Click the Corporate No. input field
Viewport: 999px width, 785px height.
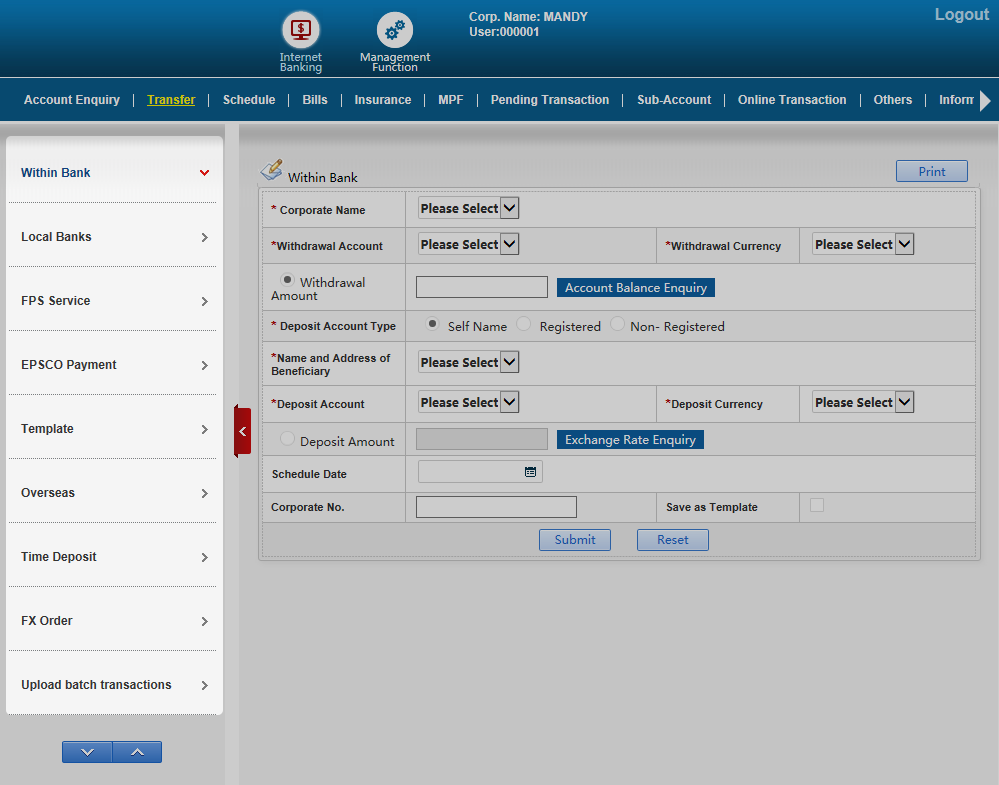tap(496, 507)
